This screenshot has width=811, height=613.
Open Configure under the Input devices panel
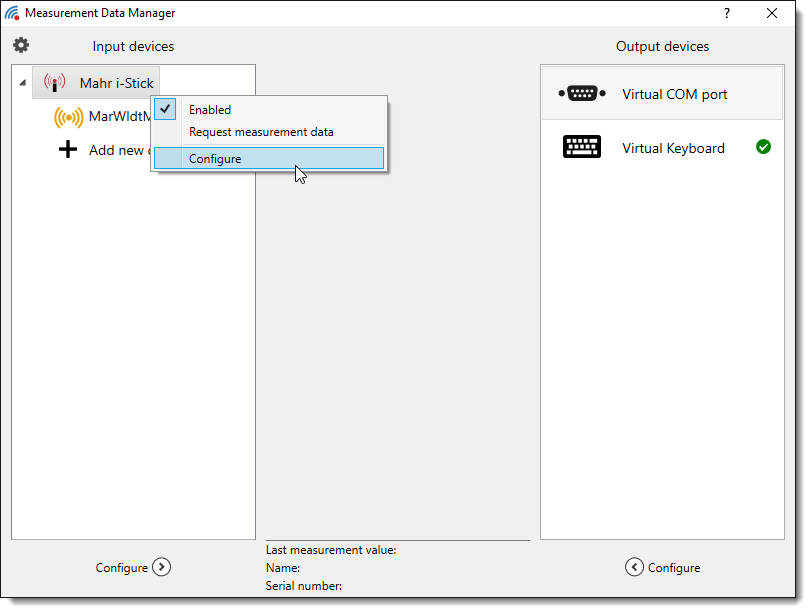pyautogui.click(x=122, y=568)
